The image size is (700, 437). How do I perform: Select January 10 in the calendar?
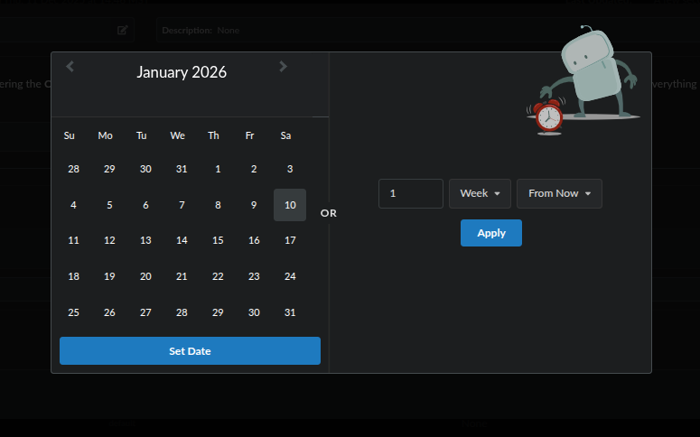point(290,205)
